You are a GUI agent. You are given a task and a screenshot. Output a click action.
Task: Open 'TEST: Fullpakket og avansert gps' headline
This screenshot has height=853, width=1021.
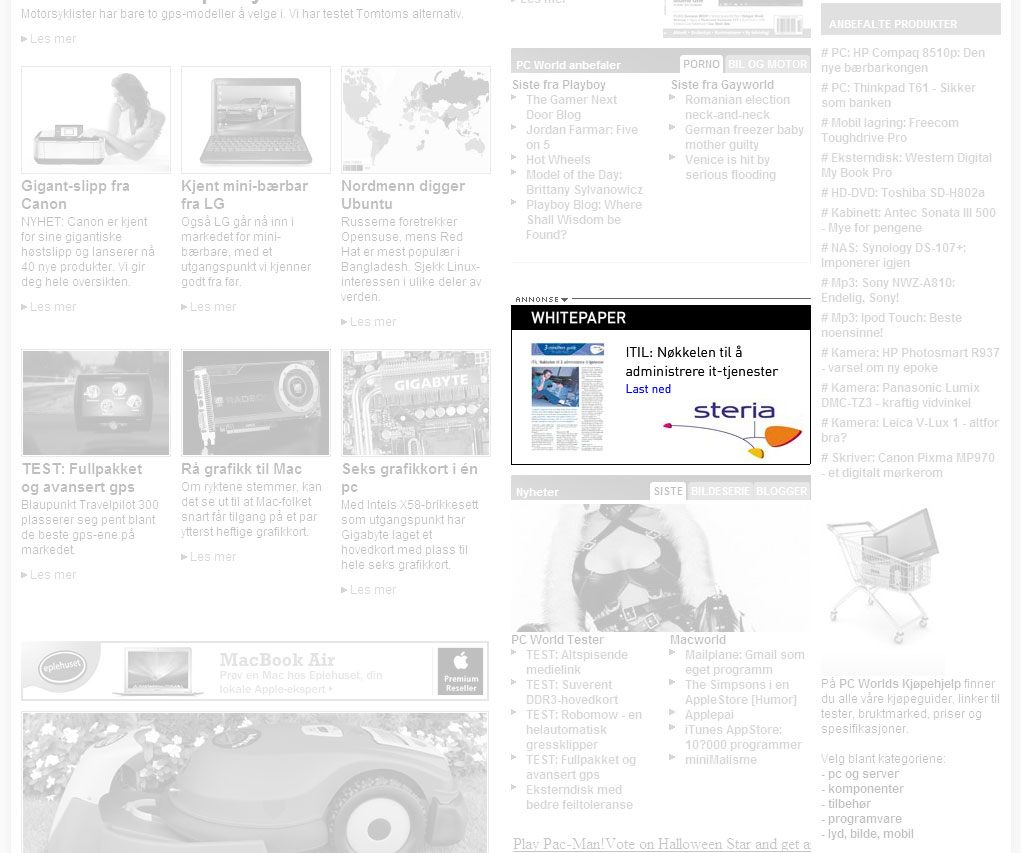pyautogui.click(x=81, y=478)
